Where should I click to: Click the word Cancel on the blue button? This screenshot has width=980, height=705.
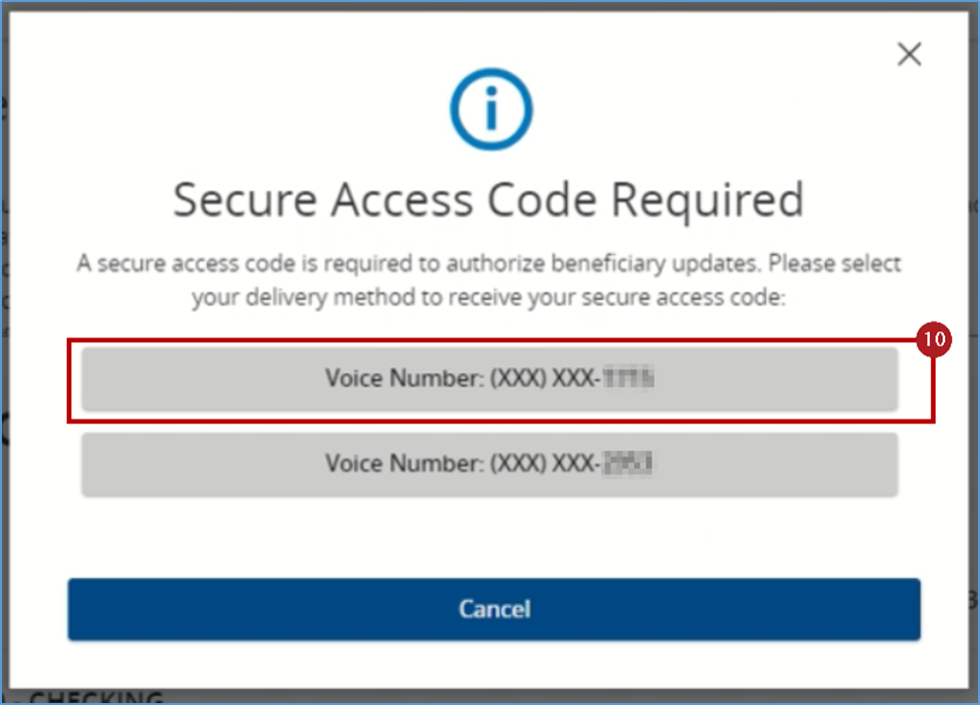pos(494,609)
